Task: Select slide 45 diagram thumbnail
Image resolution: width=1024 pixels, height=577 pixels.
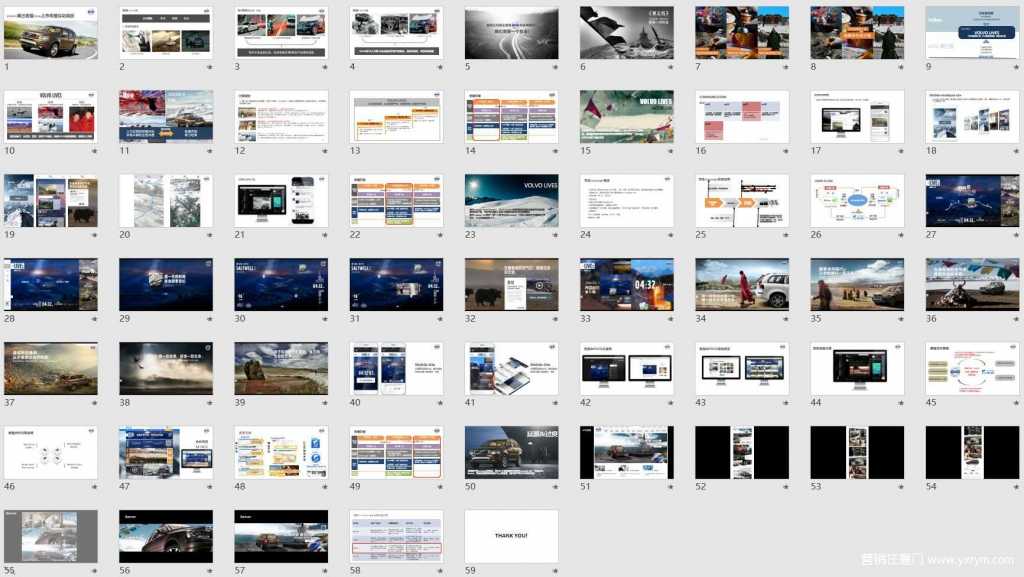Action: (x=972, y=369)
